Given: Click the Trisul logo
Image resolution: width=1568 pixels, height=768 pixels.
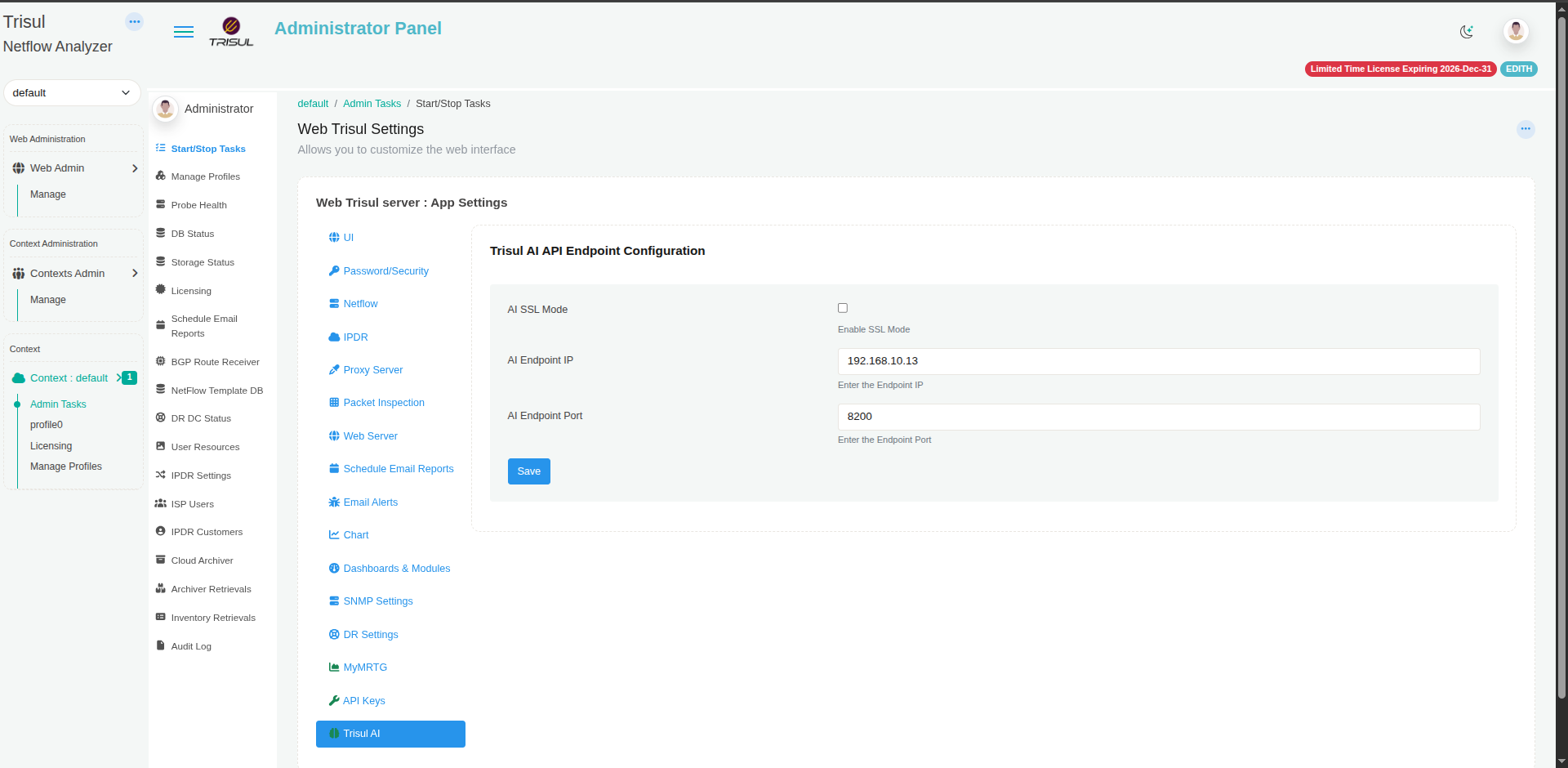Looking at the screenshot, I should [231, 32].
